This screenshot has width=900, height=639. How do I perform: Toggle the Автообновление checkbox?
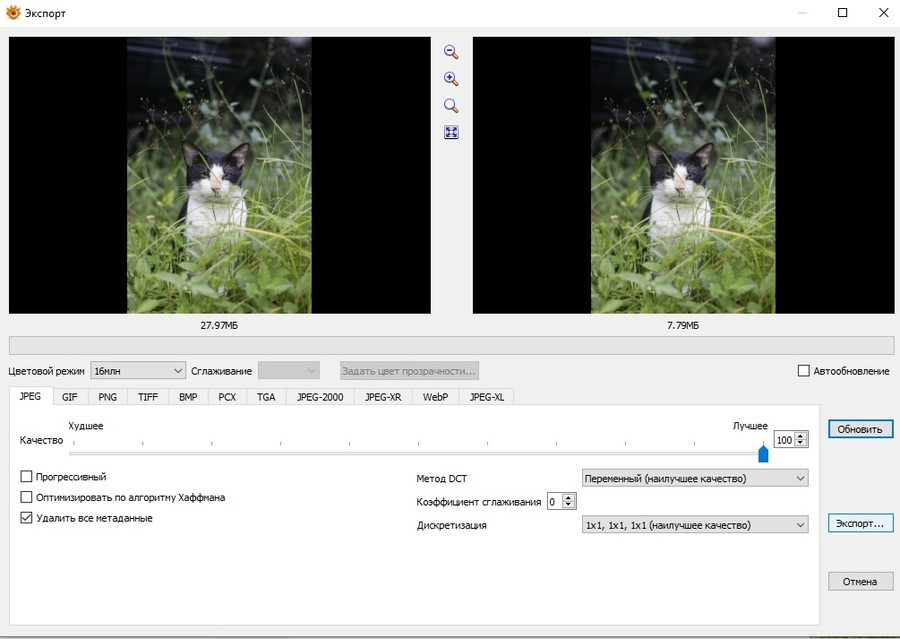pyautogui.click(x=804, y=371)
